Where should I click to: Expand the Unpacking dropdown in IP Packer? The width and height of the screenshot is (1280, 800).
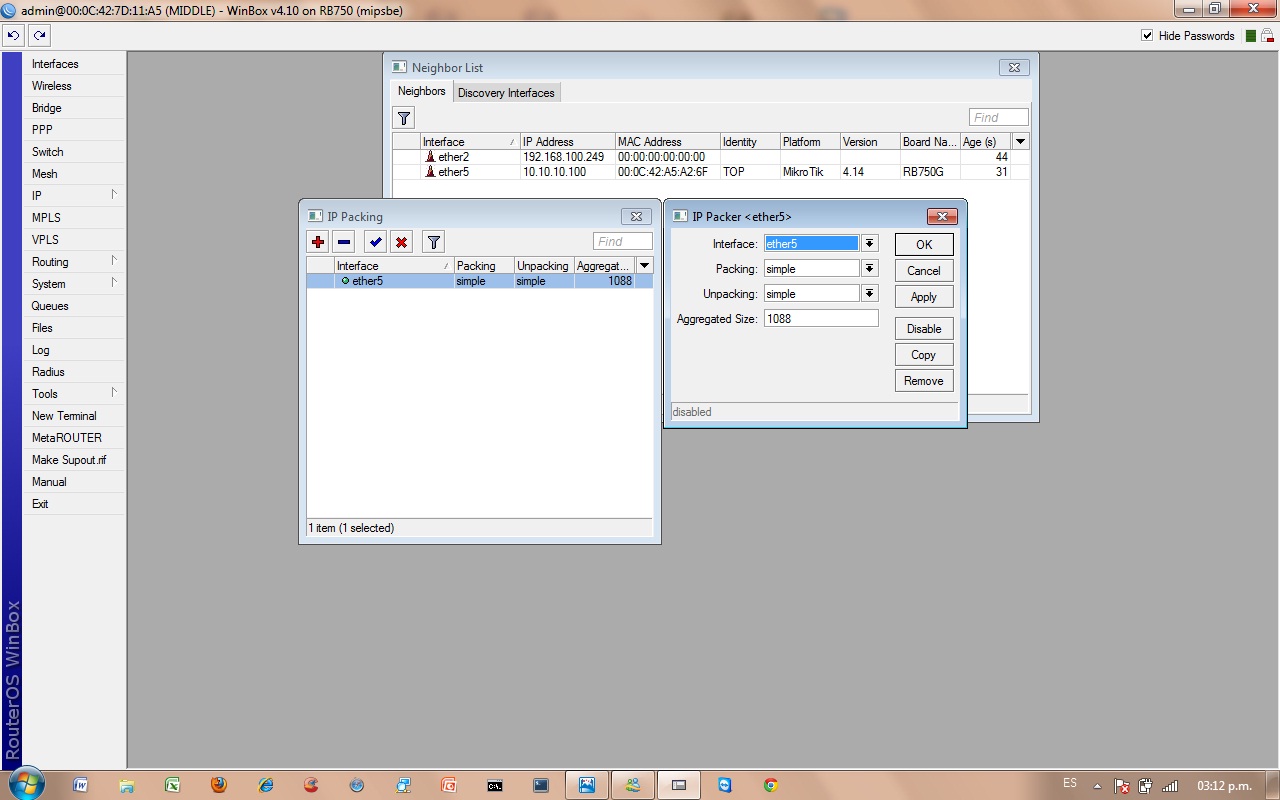[x=870, y=293]
